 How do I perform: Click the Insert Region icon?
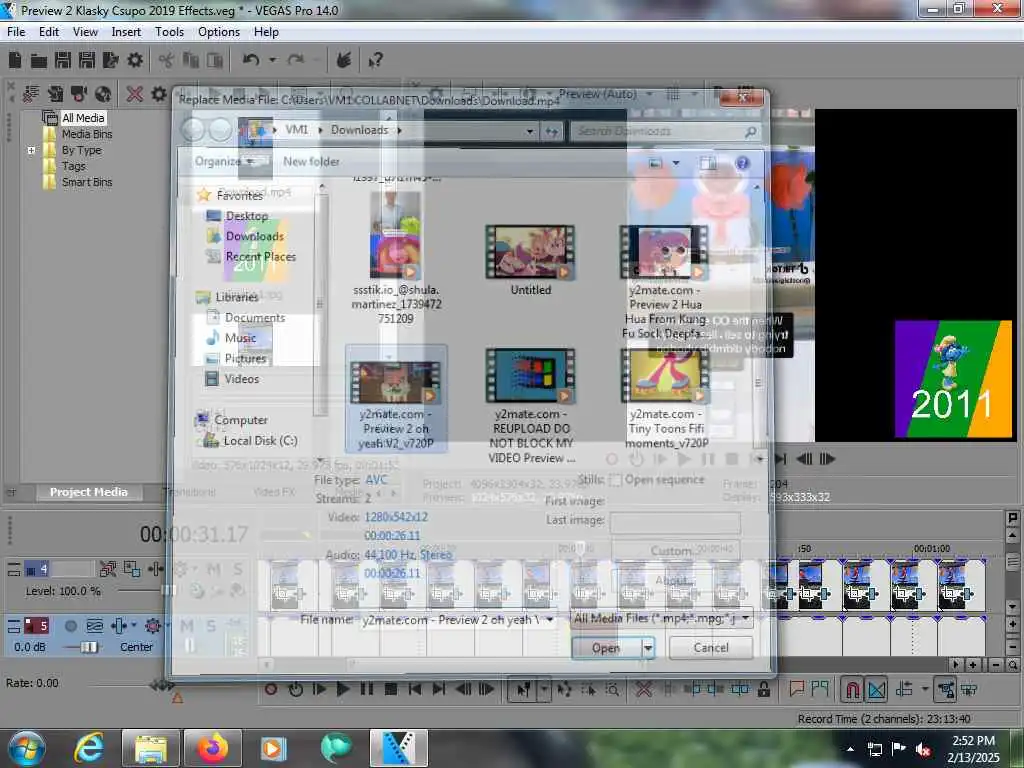(x=820, y=688)
